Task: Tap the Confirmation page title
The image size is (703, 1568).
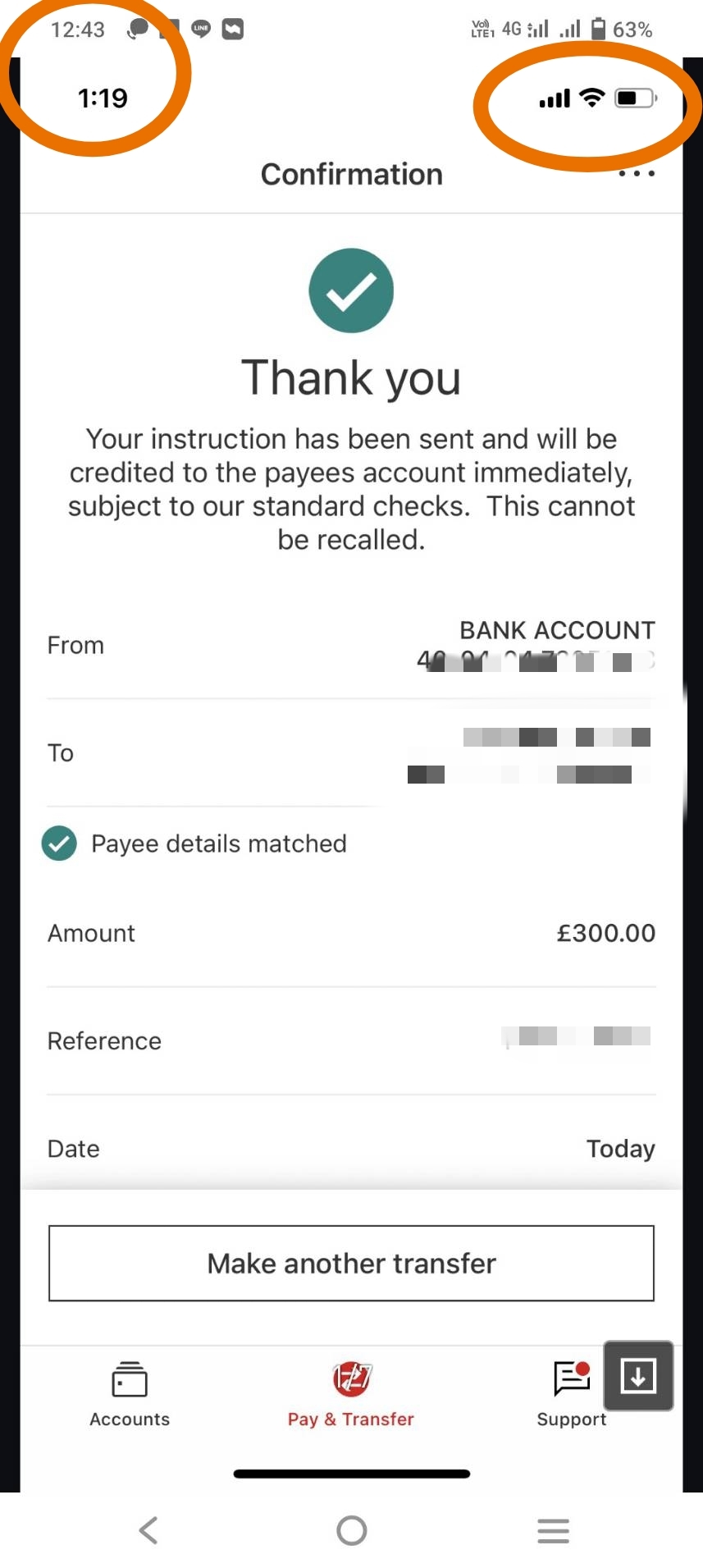Action: point(352,174)
